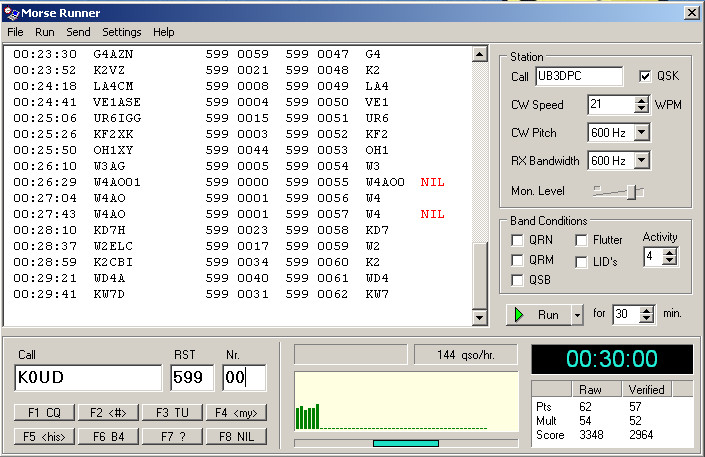
Task: Expand the CW Pitch dropdown
Action: point(641,132)
